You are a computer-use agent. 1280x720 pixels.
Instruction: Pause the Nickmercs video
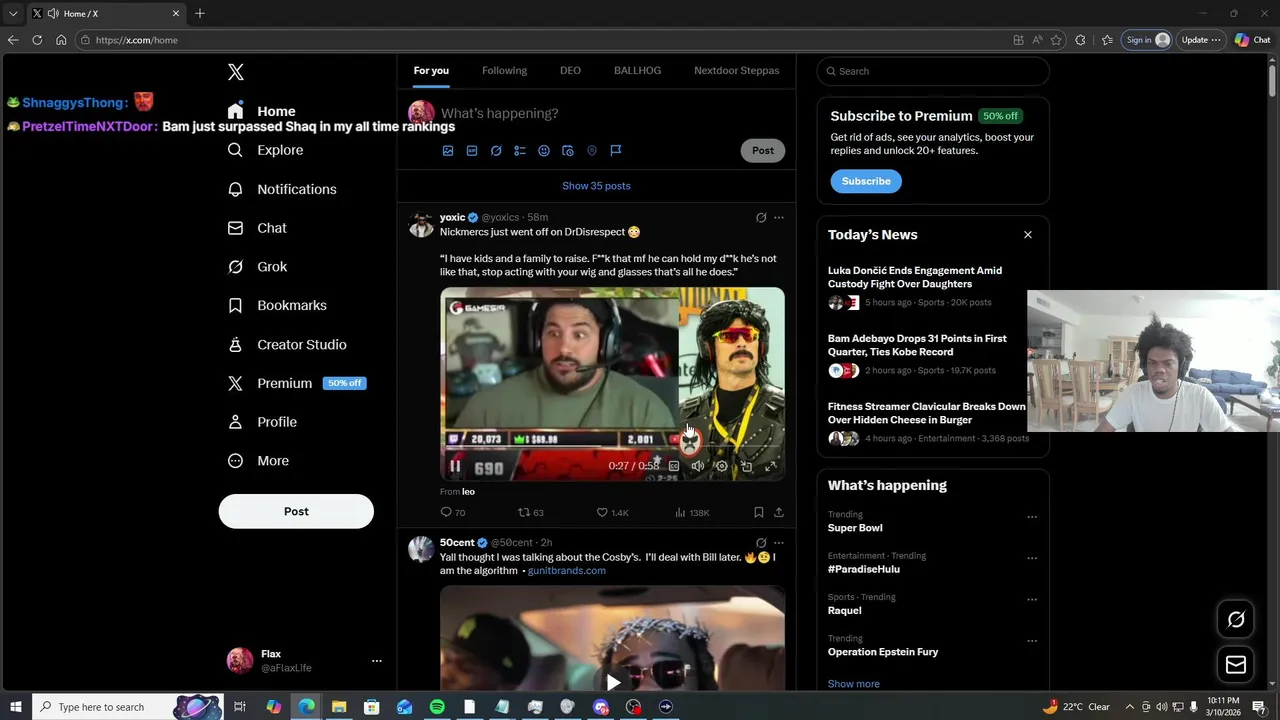tap(455, 466)
